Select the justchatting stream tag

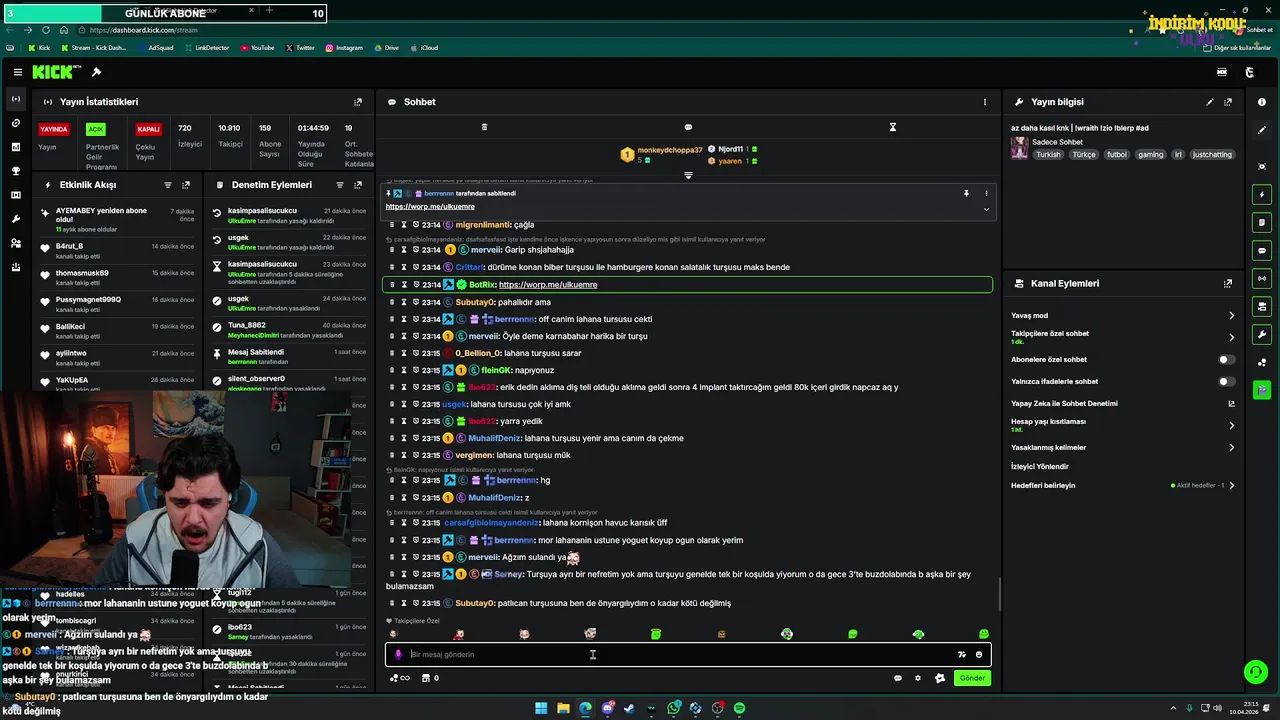(x=1213, y=155)
